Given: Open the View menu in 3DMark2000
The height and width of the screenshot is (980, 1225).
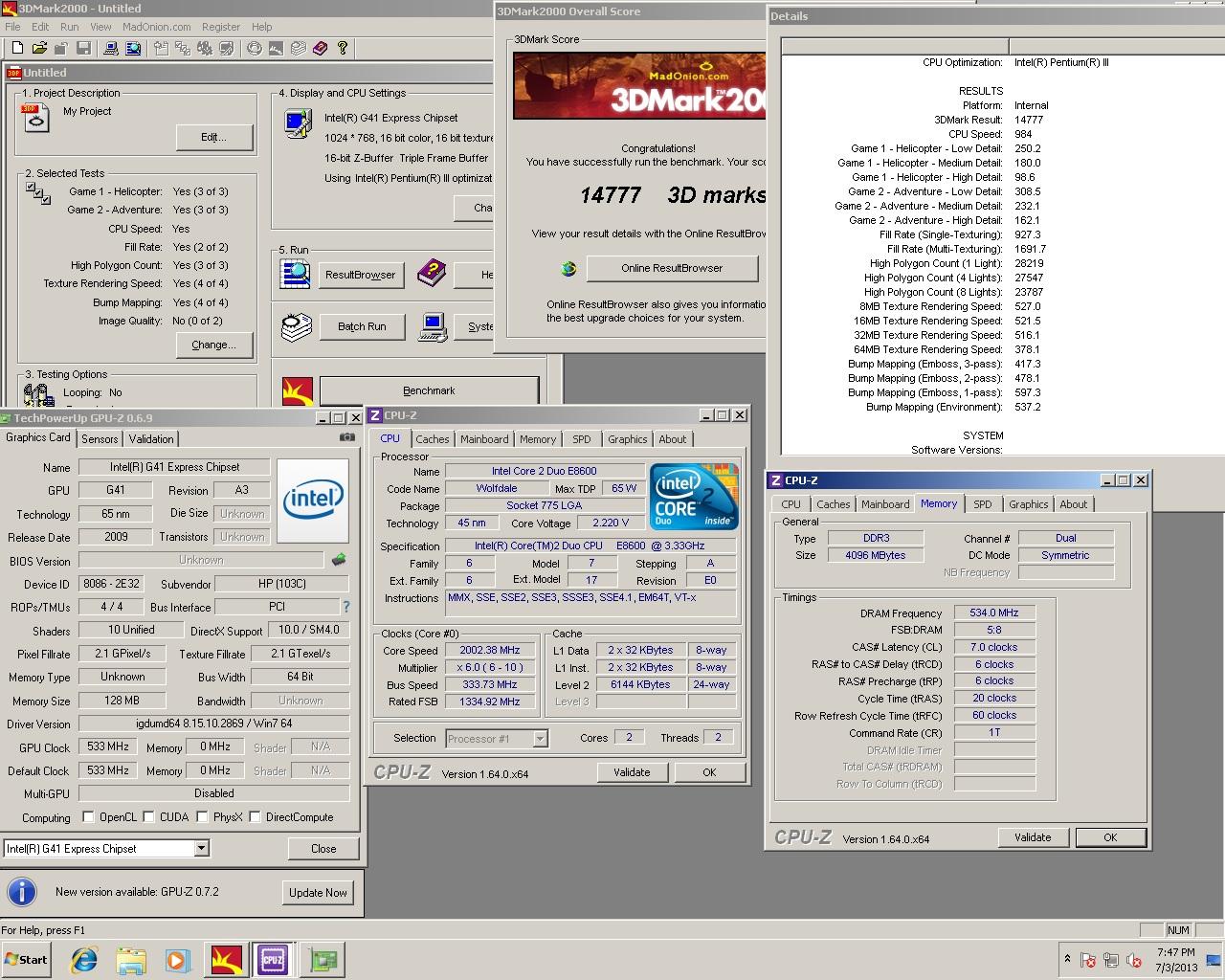Looking at the screenshot, I should point(100,27).
